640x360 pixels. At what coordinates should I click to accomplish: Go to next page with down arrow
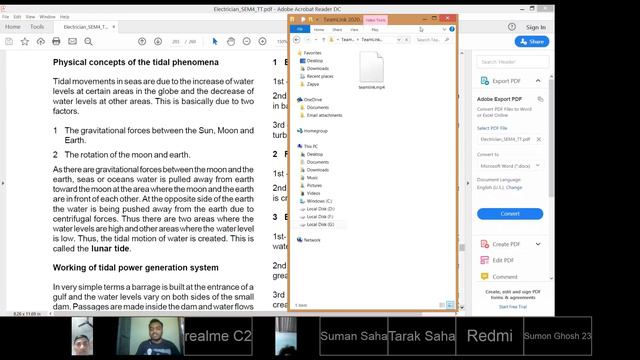158,41
